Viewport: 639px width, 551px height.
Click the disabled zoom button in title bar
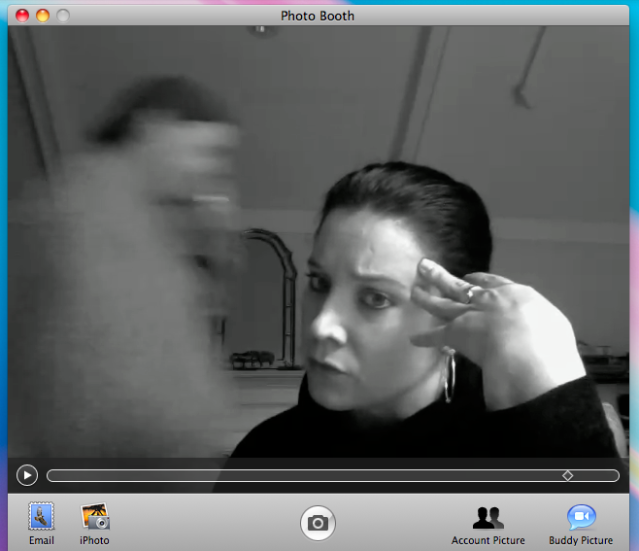coord(63,15)
